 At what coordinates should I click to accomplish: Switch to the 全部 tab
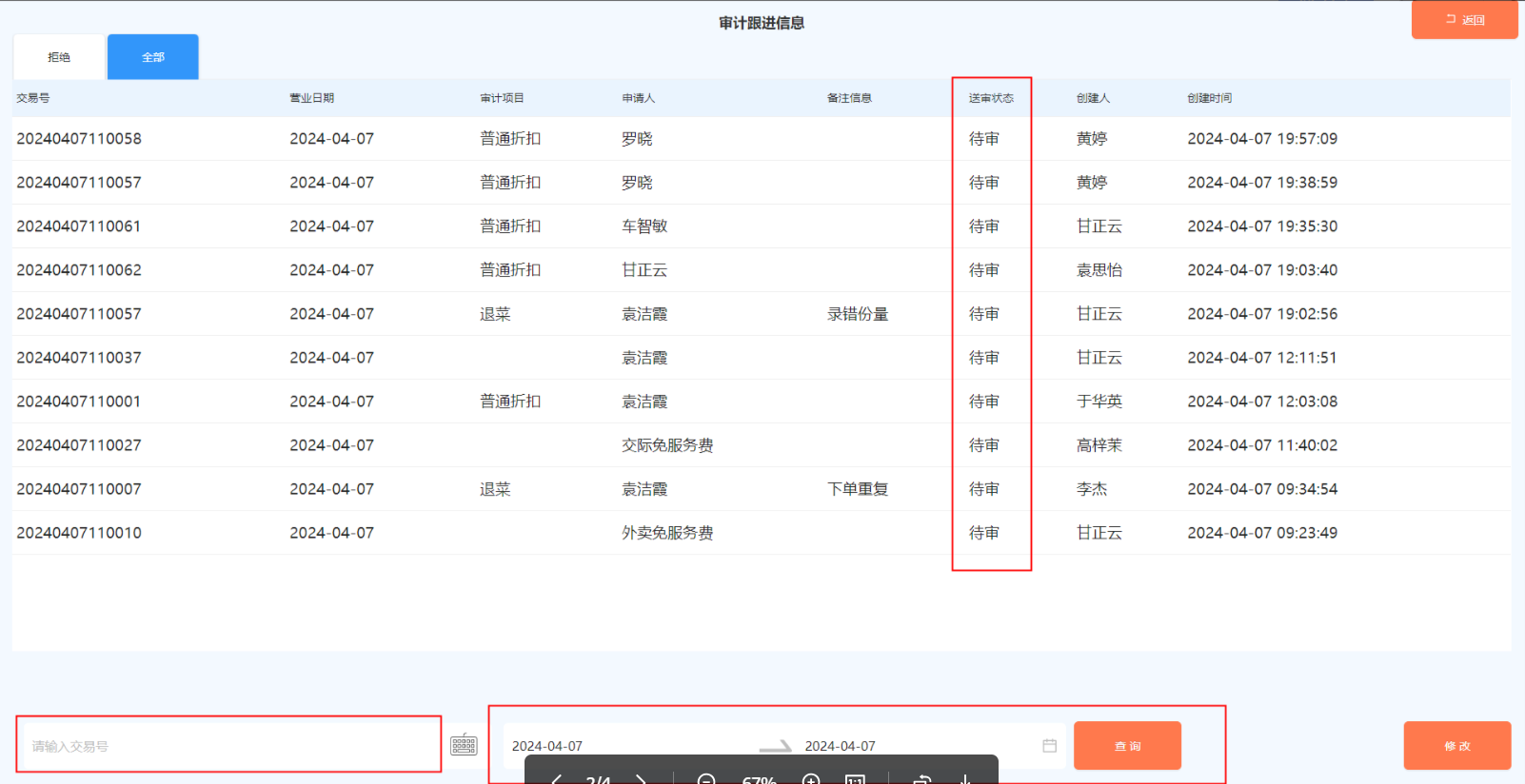(x=152, y=57)
